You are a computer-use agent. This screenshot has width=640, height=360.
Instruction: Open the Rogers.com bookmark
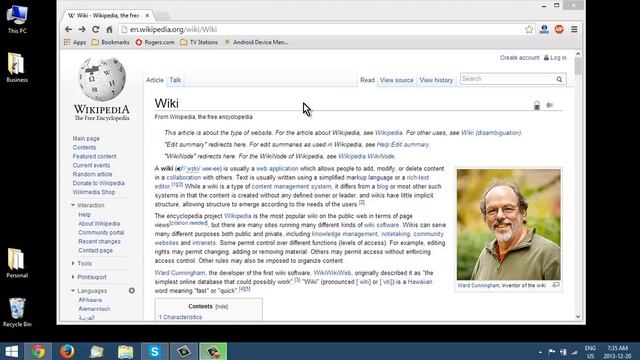[x=155, y=42]
